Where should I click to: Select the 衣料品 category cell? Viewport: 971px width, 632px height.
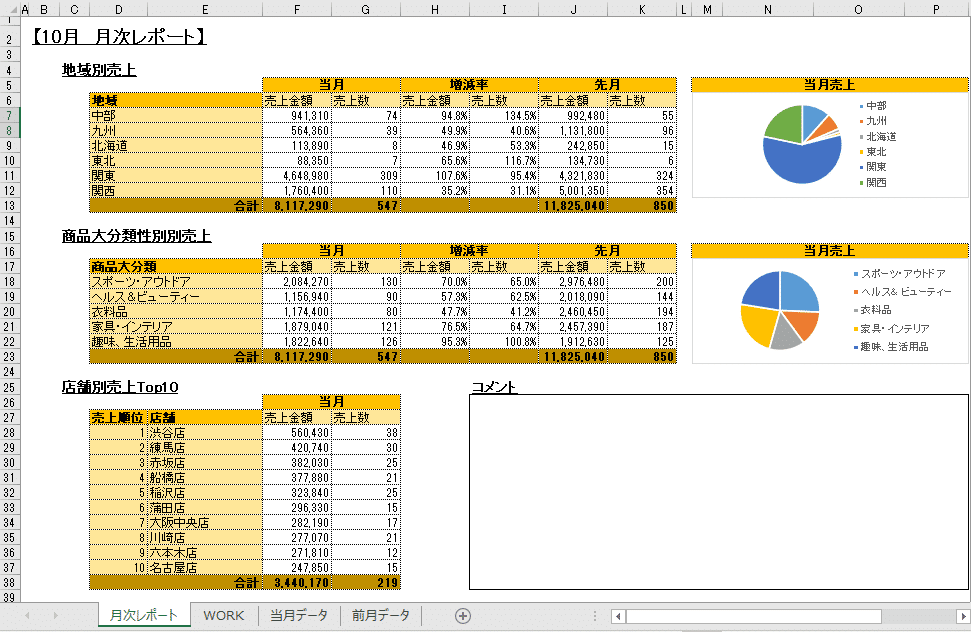click(176, 311)
